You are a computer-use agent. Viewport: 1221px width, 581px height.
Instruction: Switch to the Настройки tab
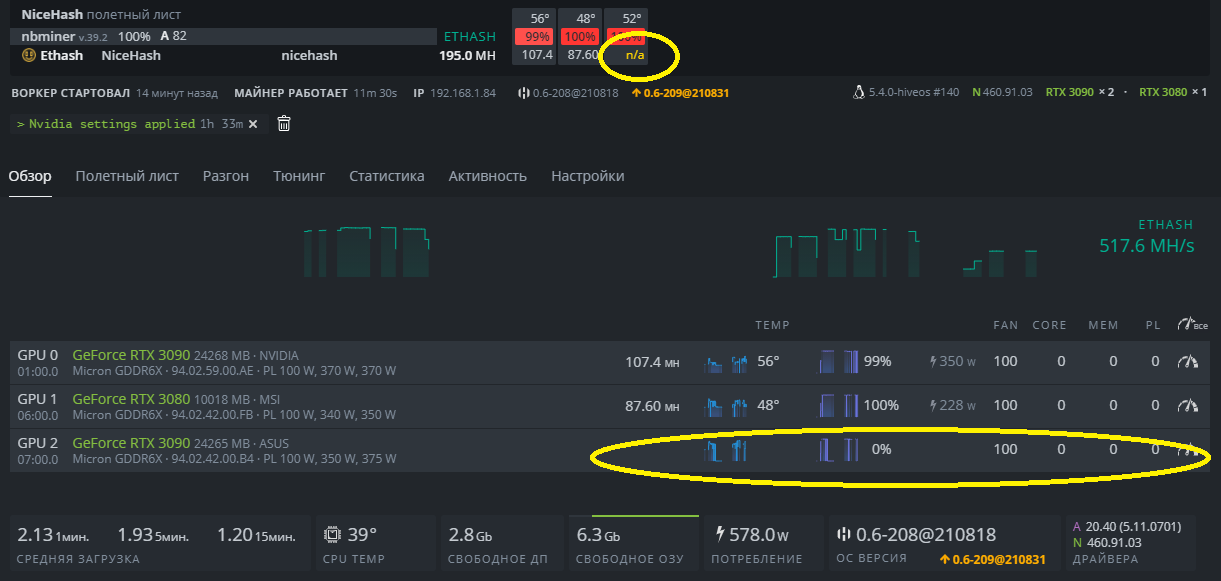coord(588,176)
